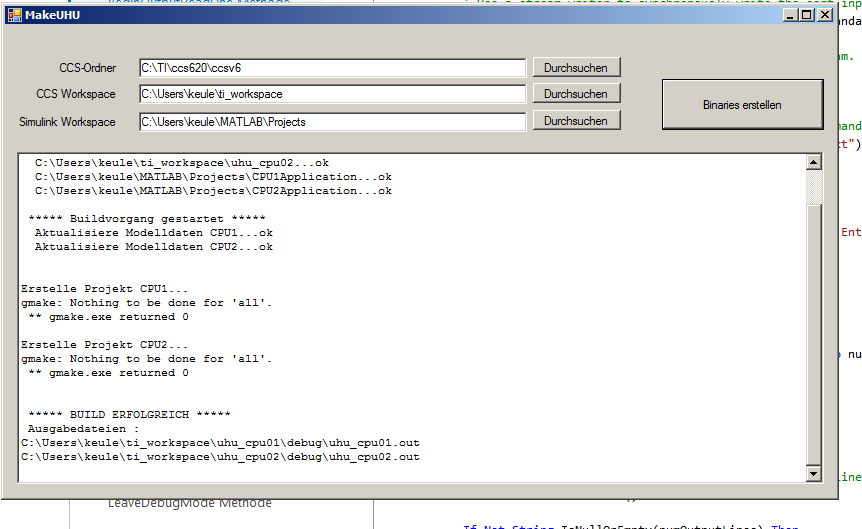862x529 pixels.
Task: Click the 'Erstelle Projekt CPU2...' log line
Action: pos(104,345)
